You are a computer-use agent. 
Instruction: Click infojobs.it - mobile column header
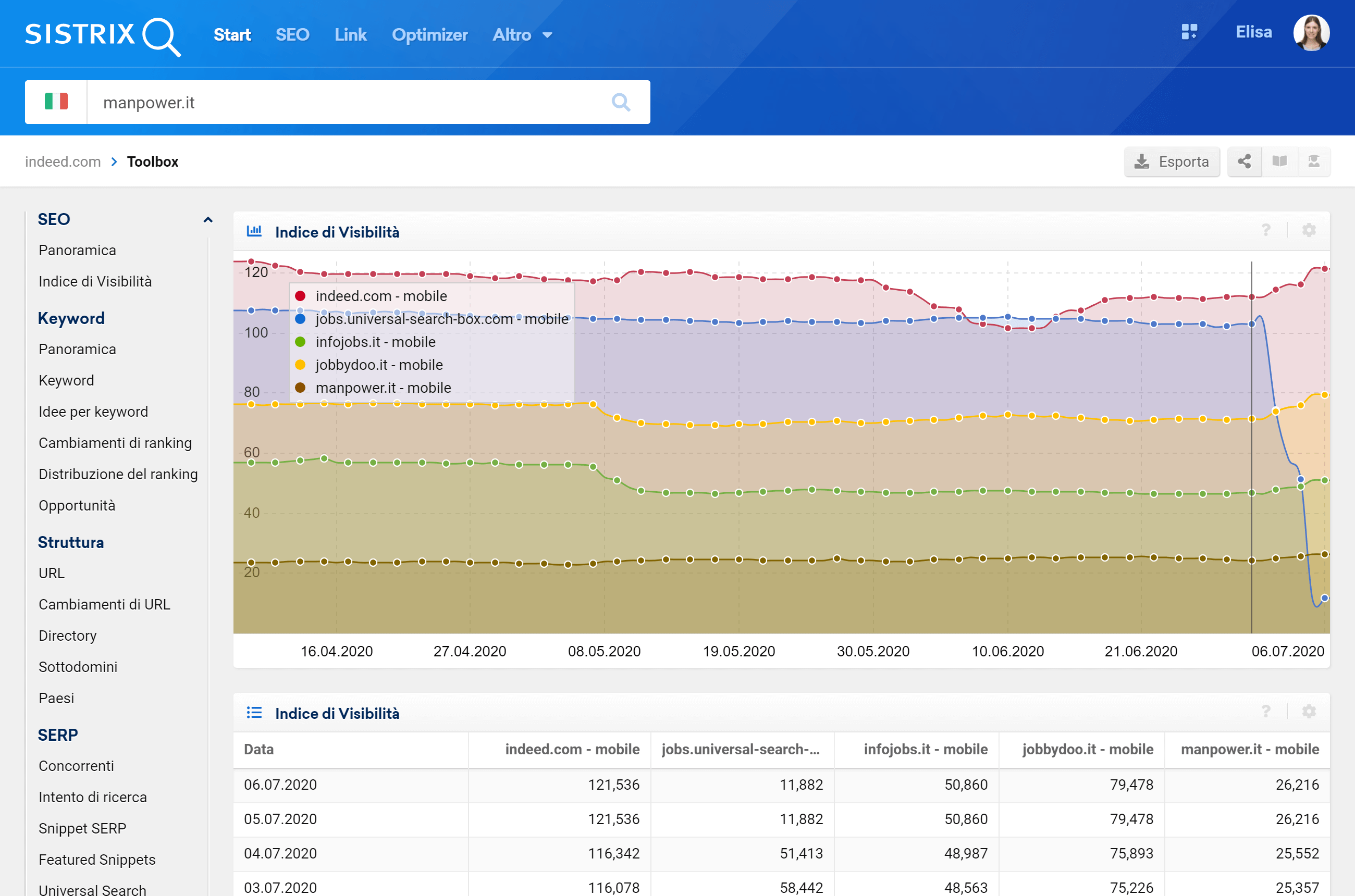pos(925,749)
